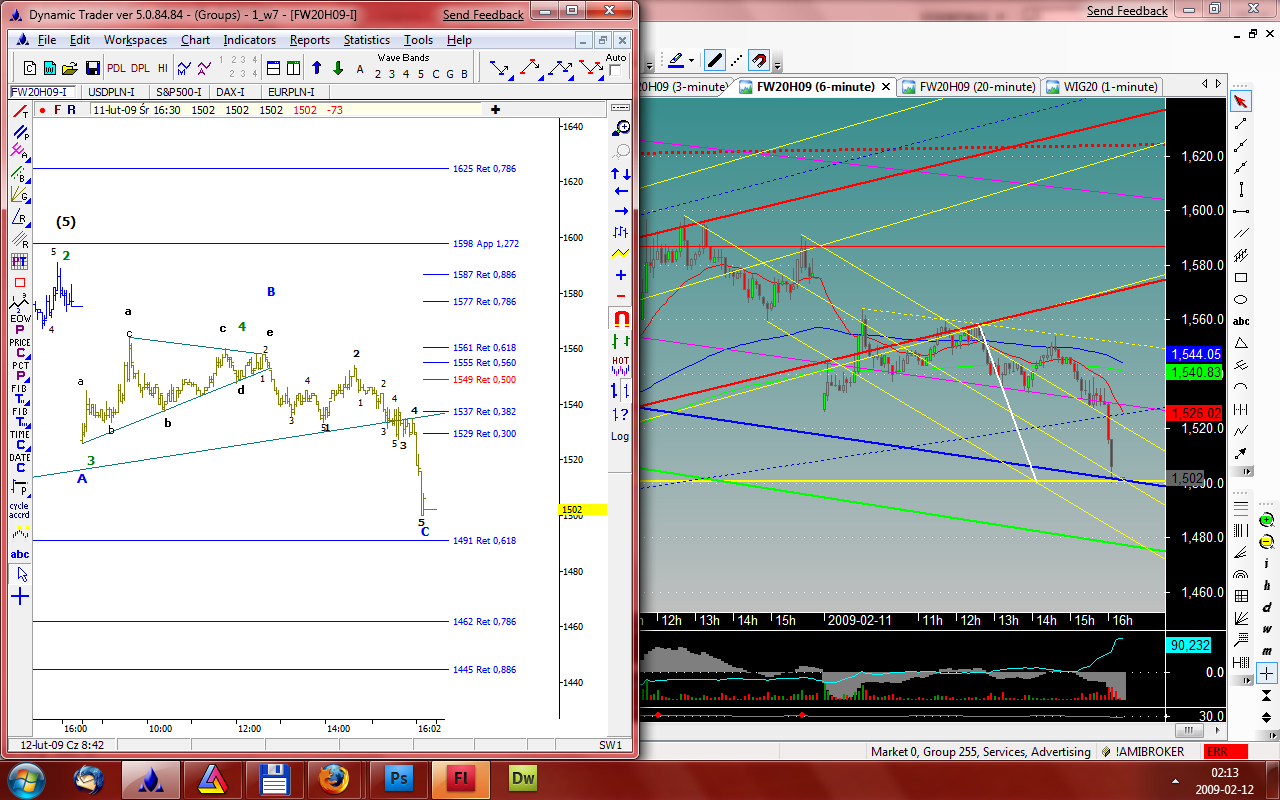Open Firefox from the taskbar
Image resolution: width=1280 pixels, height=800 pixels.
coord(333,777)
